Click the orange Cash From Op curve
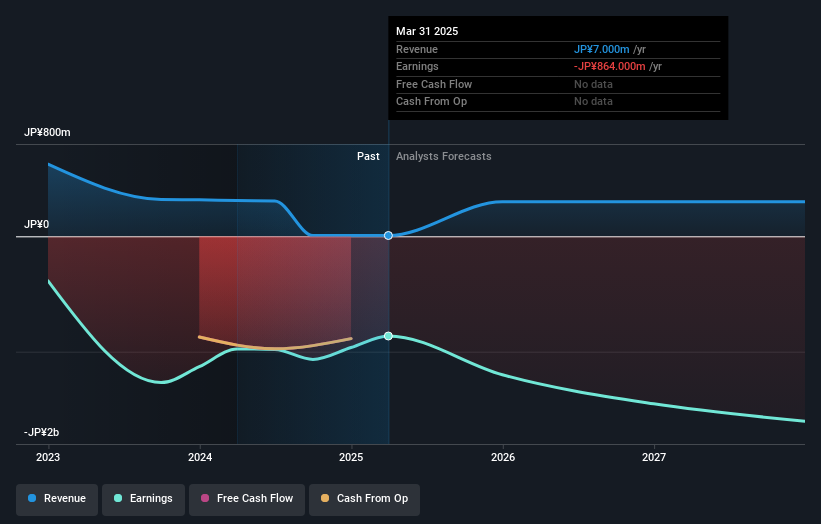 pos(275,348)
